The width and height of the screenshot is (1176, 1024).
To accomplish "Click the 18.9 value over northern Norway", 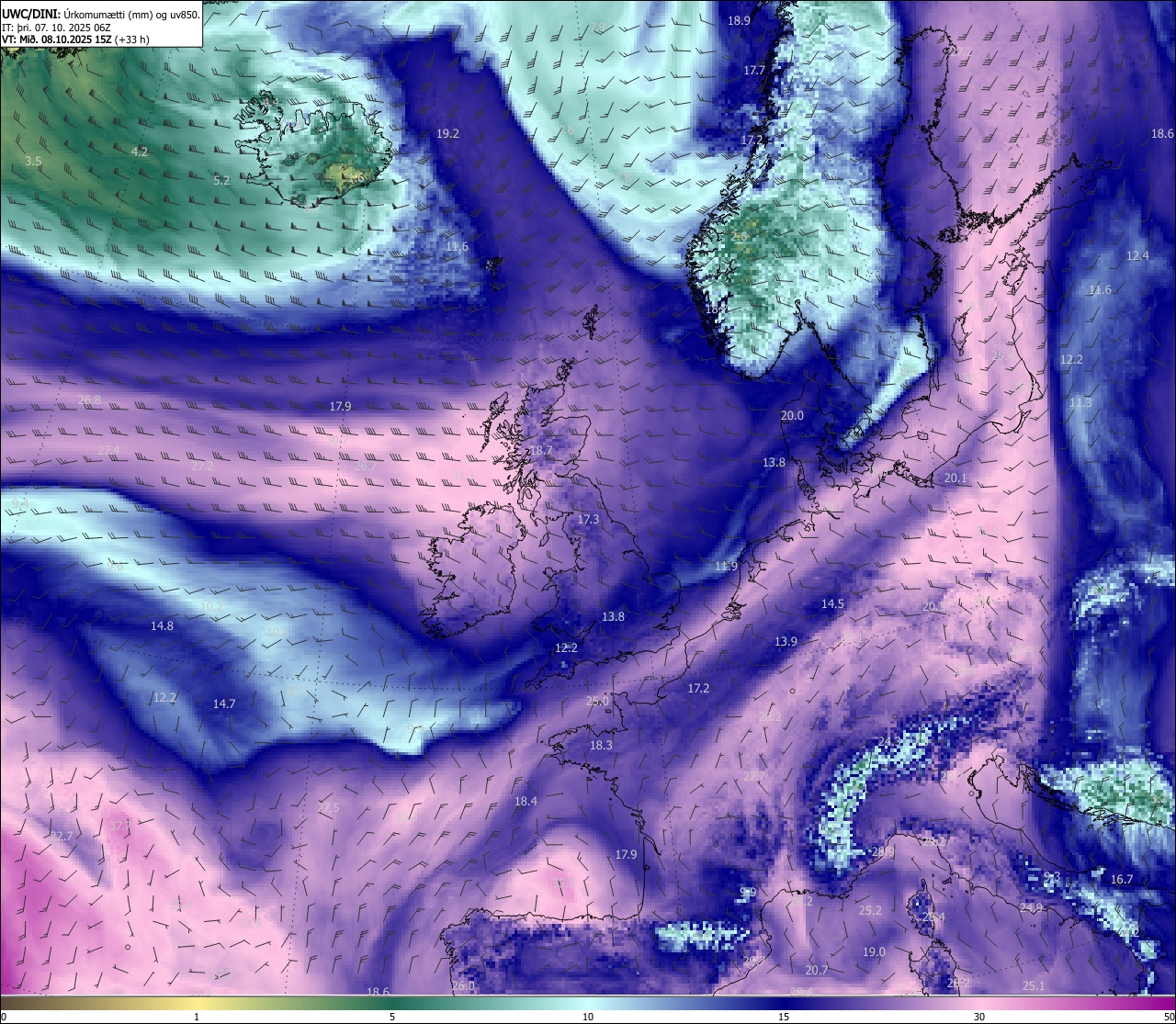I will pos(739,20).
